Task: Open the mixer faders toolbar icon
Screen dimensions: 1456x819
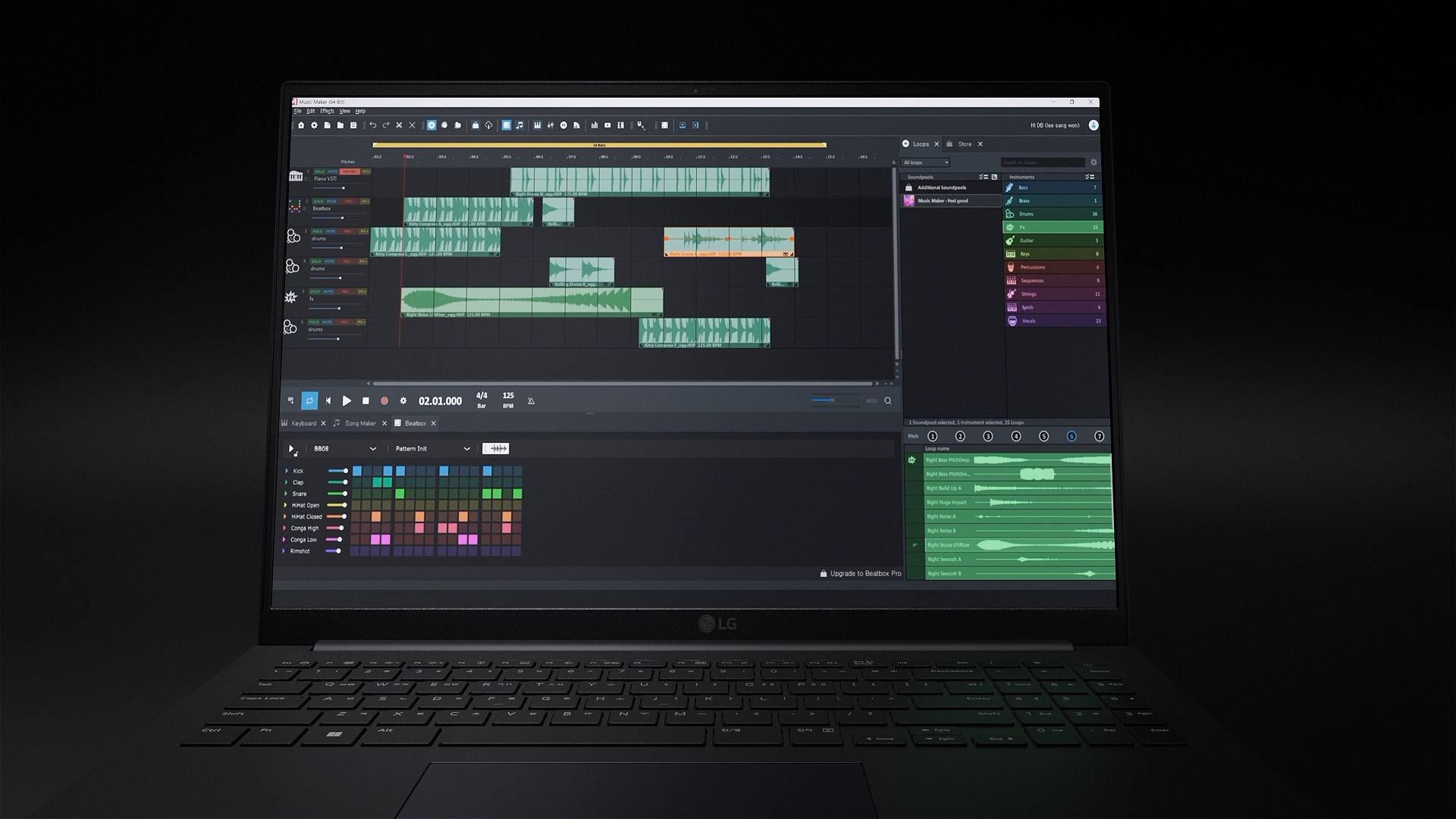Action: click(x=551, y=126)
